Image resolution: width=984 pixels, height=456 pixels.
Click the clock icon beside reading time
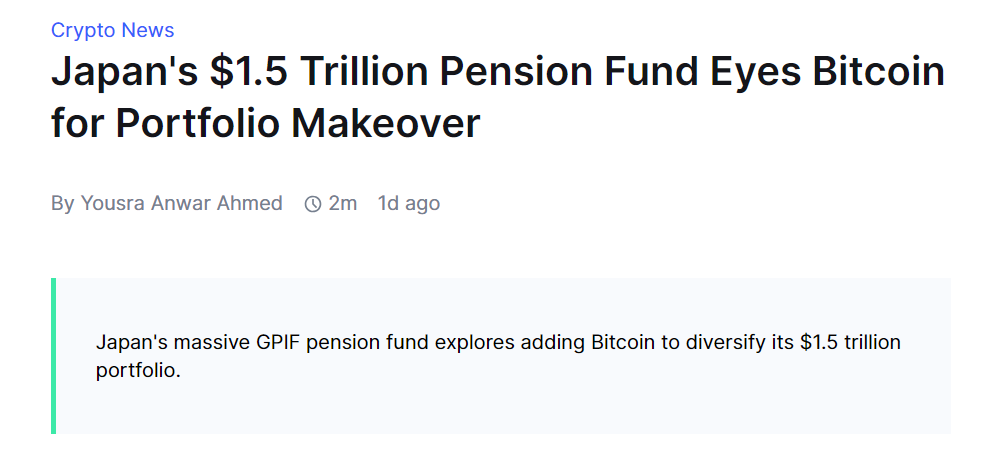pyautogui.click(x=313, y=204)
